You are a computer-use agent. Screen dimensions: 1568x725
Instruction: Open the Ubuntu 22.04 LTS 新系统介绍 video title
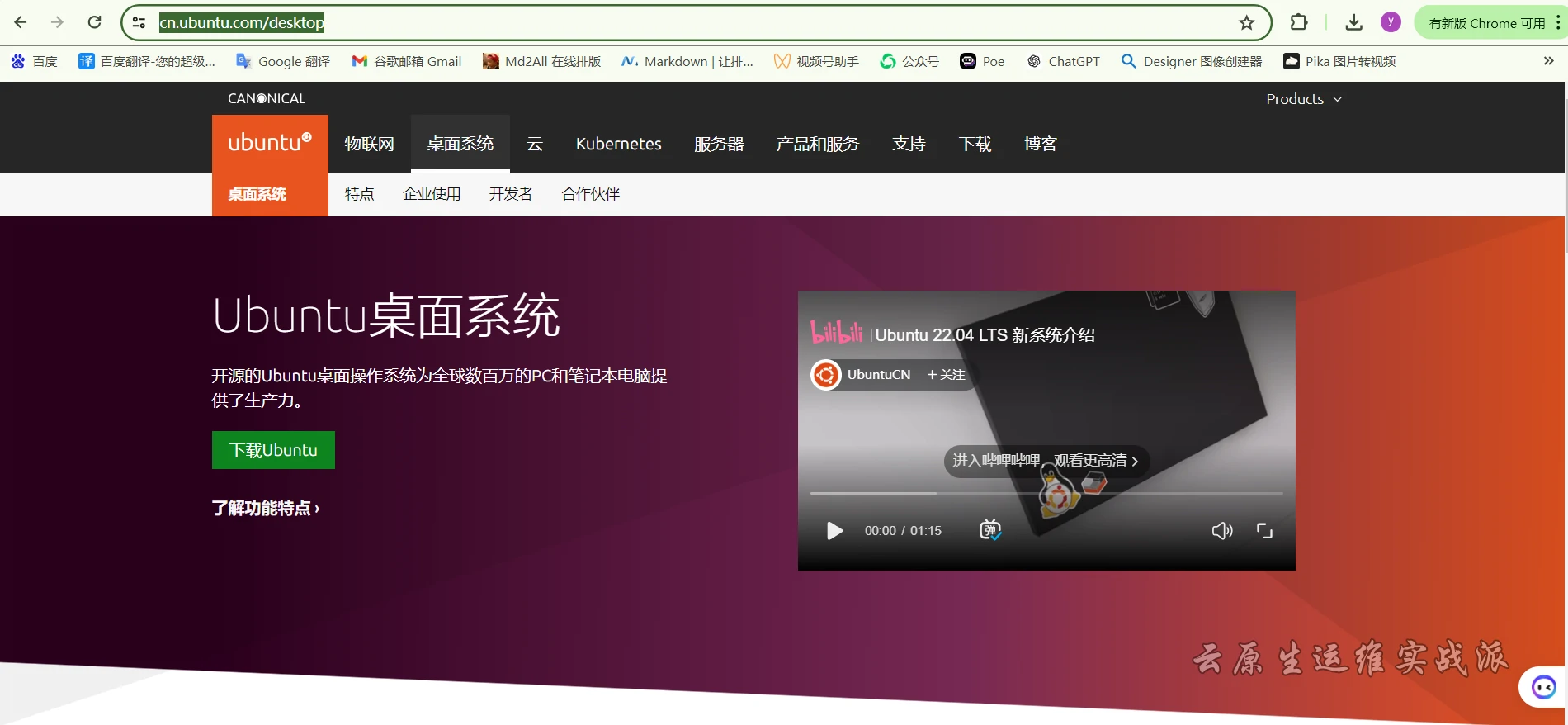[985, 335]
